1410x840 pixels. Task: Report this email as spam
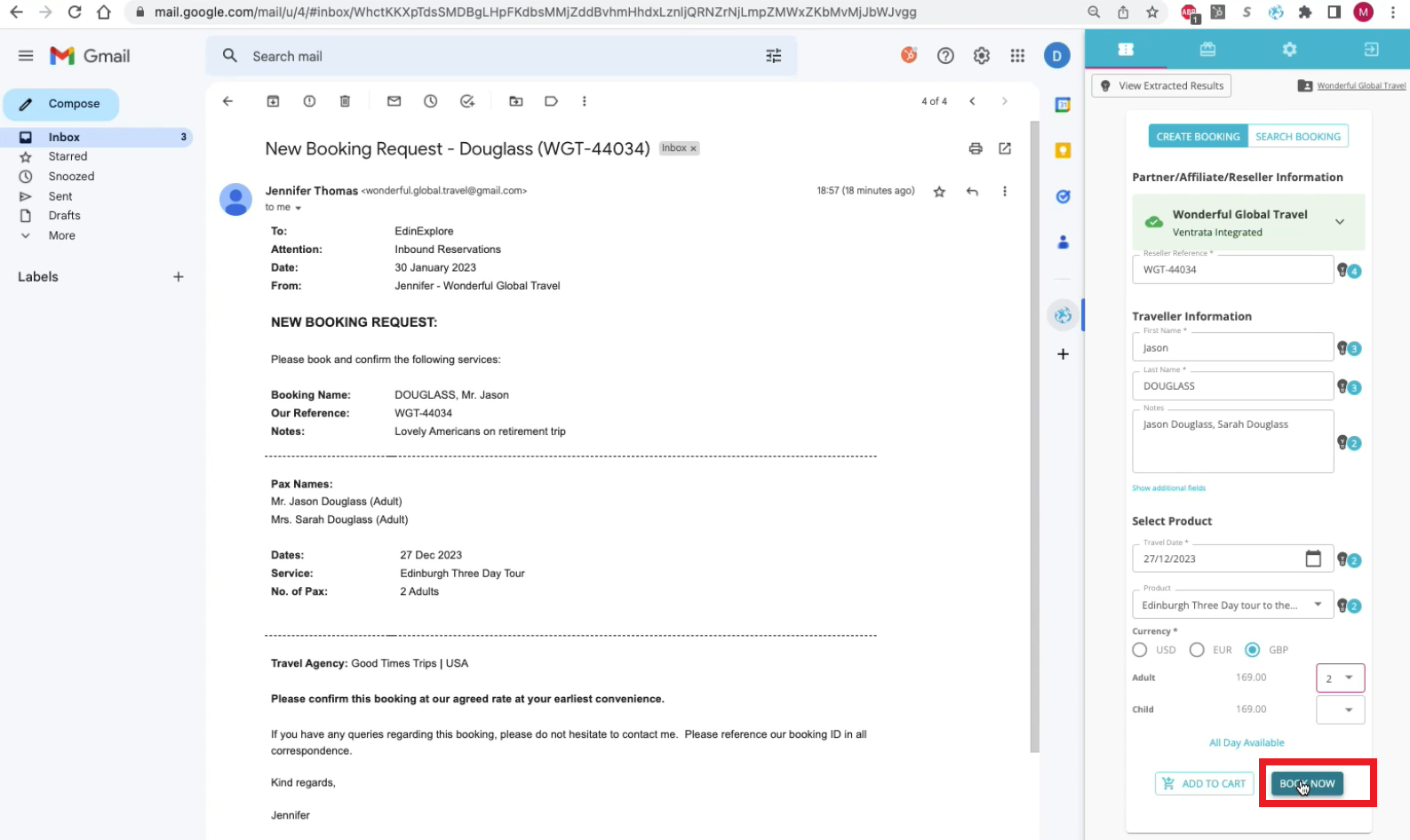click(x=309, y=101)
